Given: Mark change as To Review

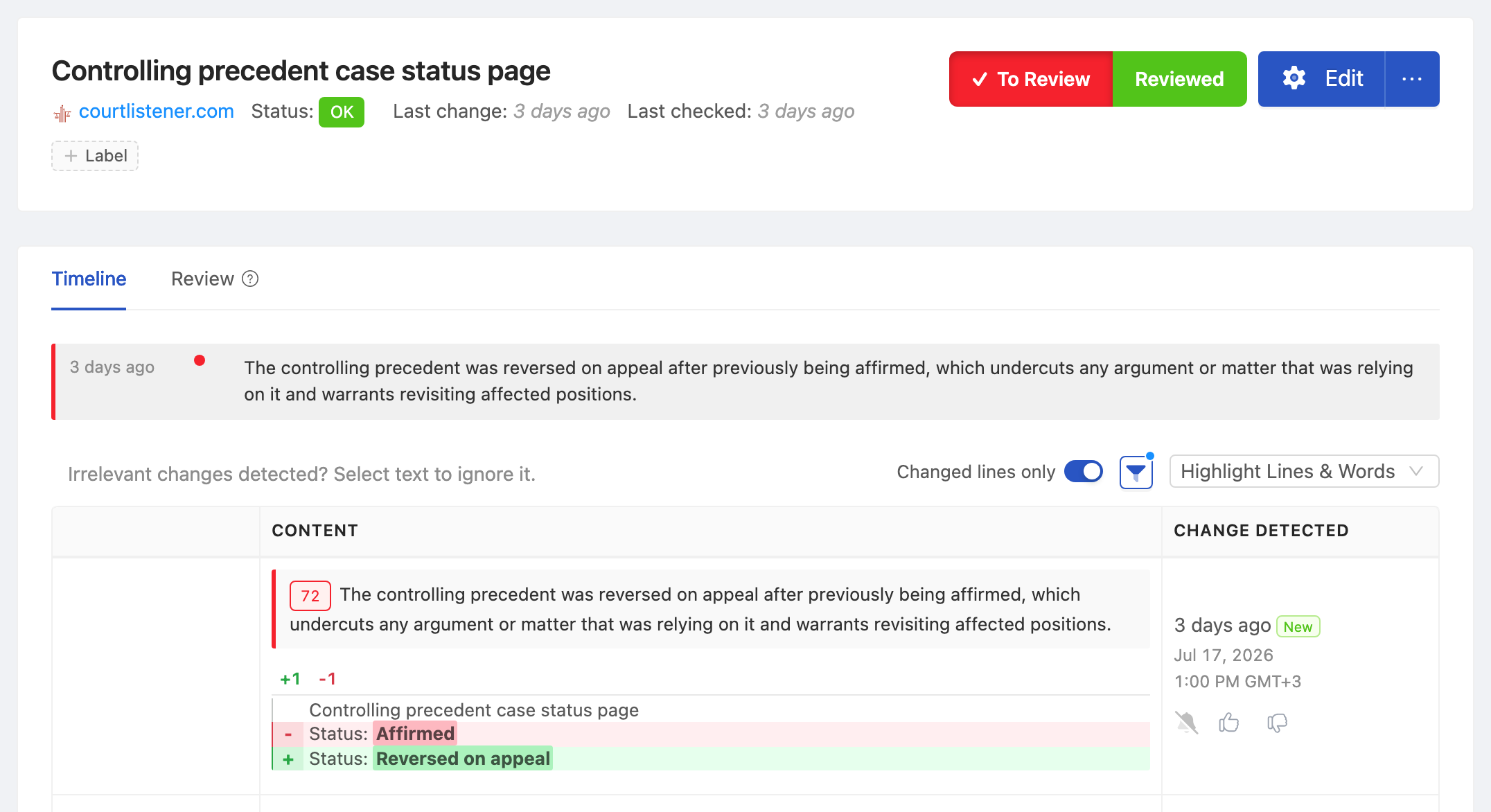Looking at the screenshot, I should click(x=1031, y=79).
